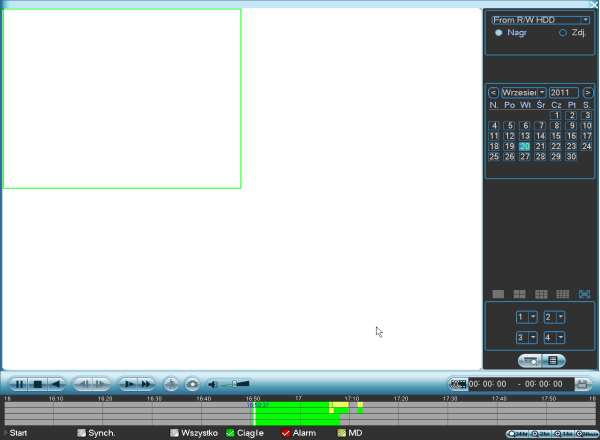Viewport: 600px width, 440px height.
Task: Open channel 2 dropdown
Action: coord(554,317)
